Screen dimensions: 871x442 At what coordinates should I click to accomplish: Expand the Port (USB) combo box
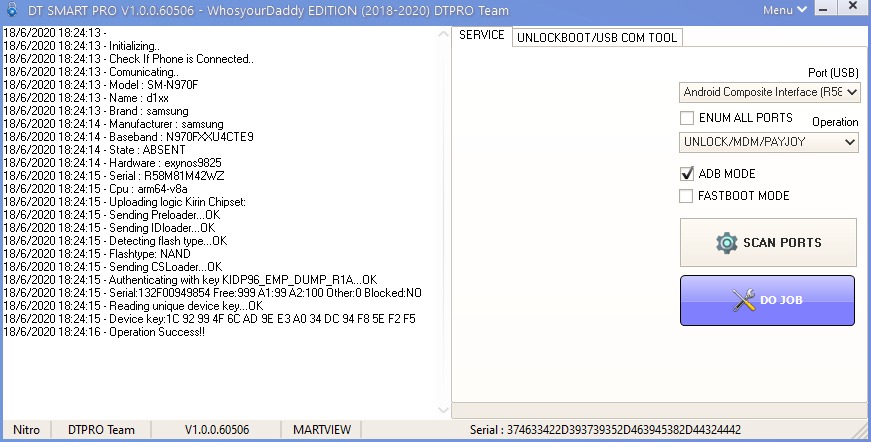coord(769,92)
